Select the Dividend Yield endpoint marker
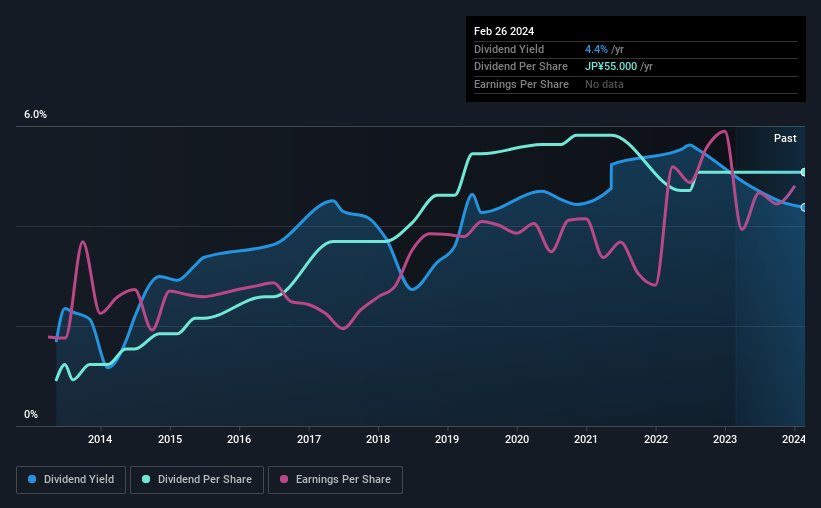Image resolution: width=821 pixels, height=508 pixels. (x=804, y=207)
